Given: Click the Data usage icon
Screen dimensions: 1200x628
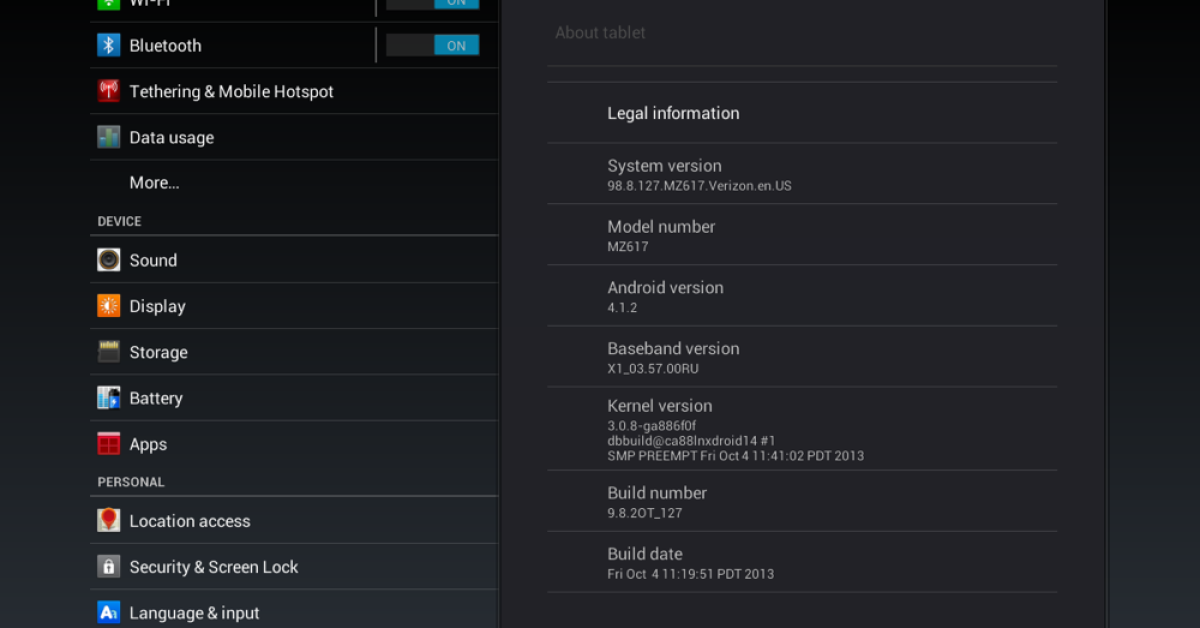Looking at the screenshot, I should (x=108, y=138).
